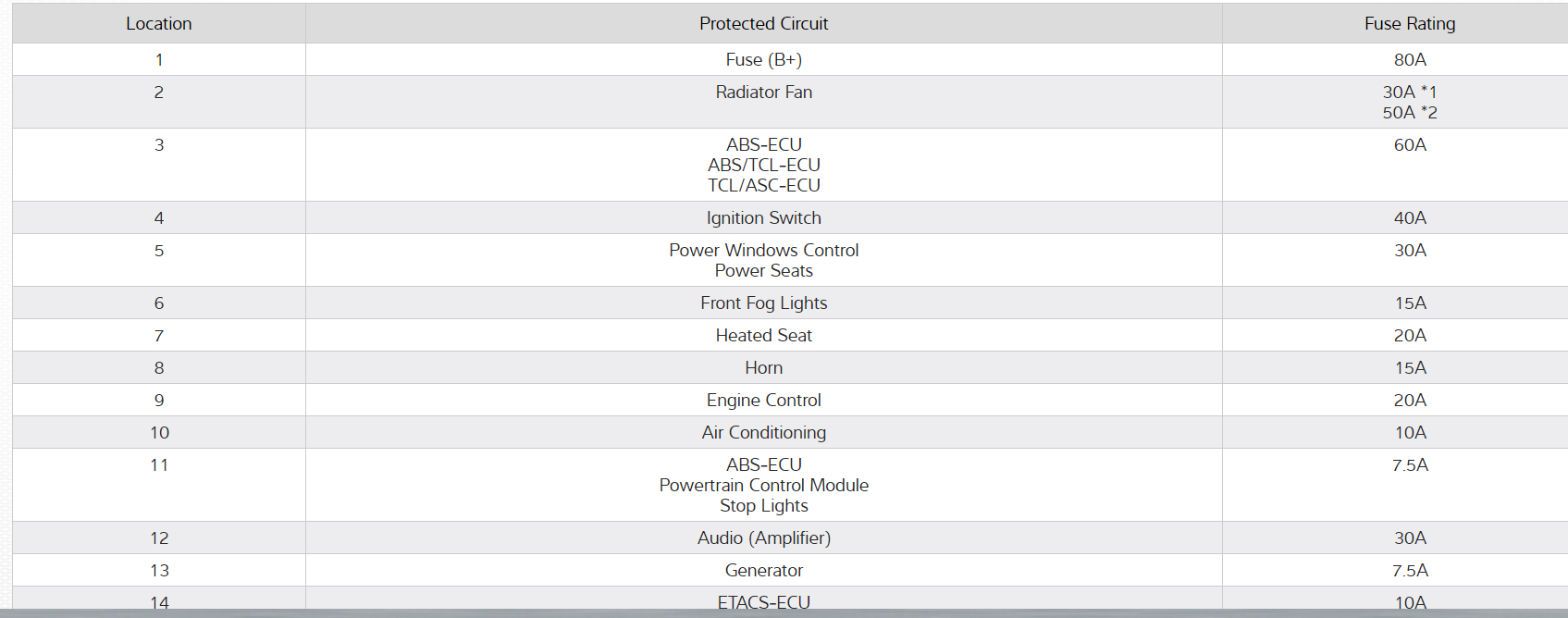The width and height of the screenshot is (1568, 618).
Task: Click the Radiator Fan circuit entry
Action: pyautogui.click(x=763, y=93)
